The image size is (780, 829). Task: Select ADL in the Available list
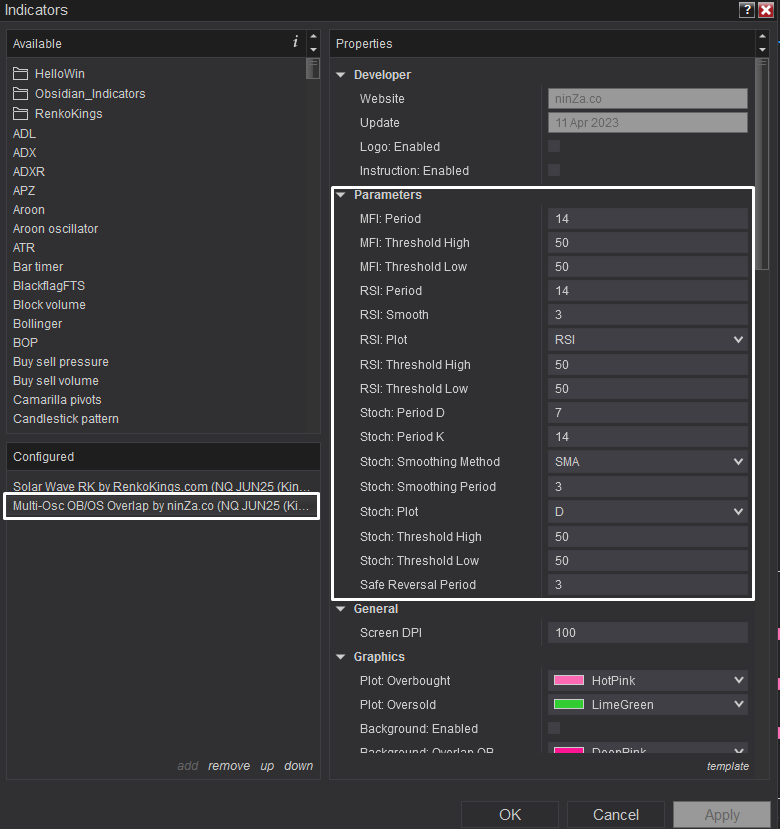point(24,134)
